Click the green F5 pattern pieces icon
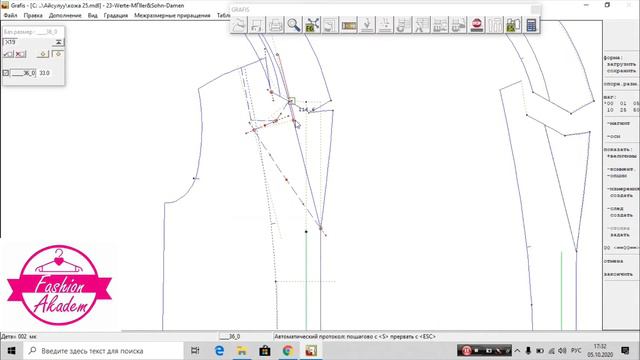 click(x=513, y=25)
